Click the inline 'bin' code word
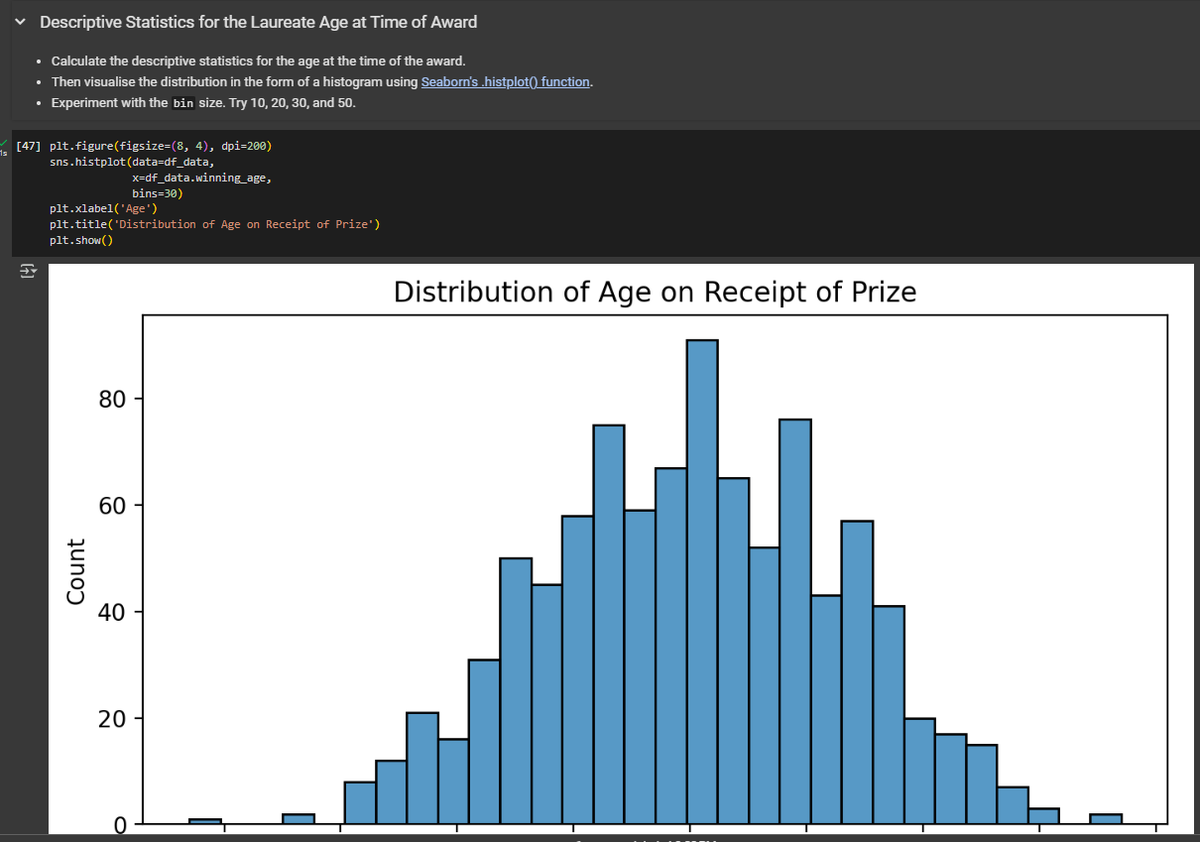The height and width of the screenshot is (842, 1200). click(183, 103)
